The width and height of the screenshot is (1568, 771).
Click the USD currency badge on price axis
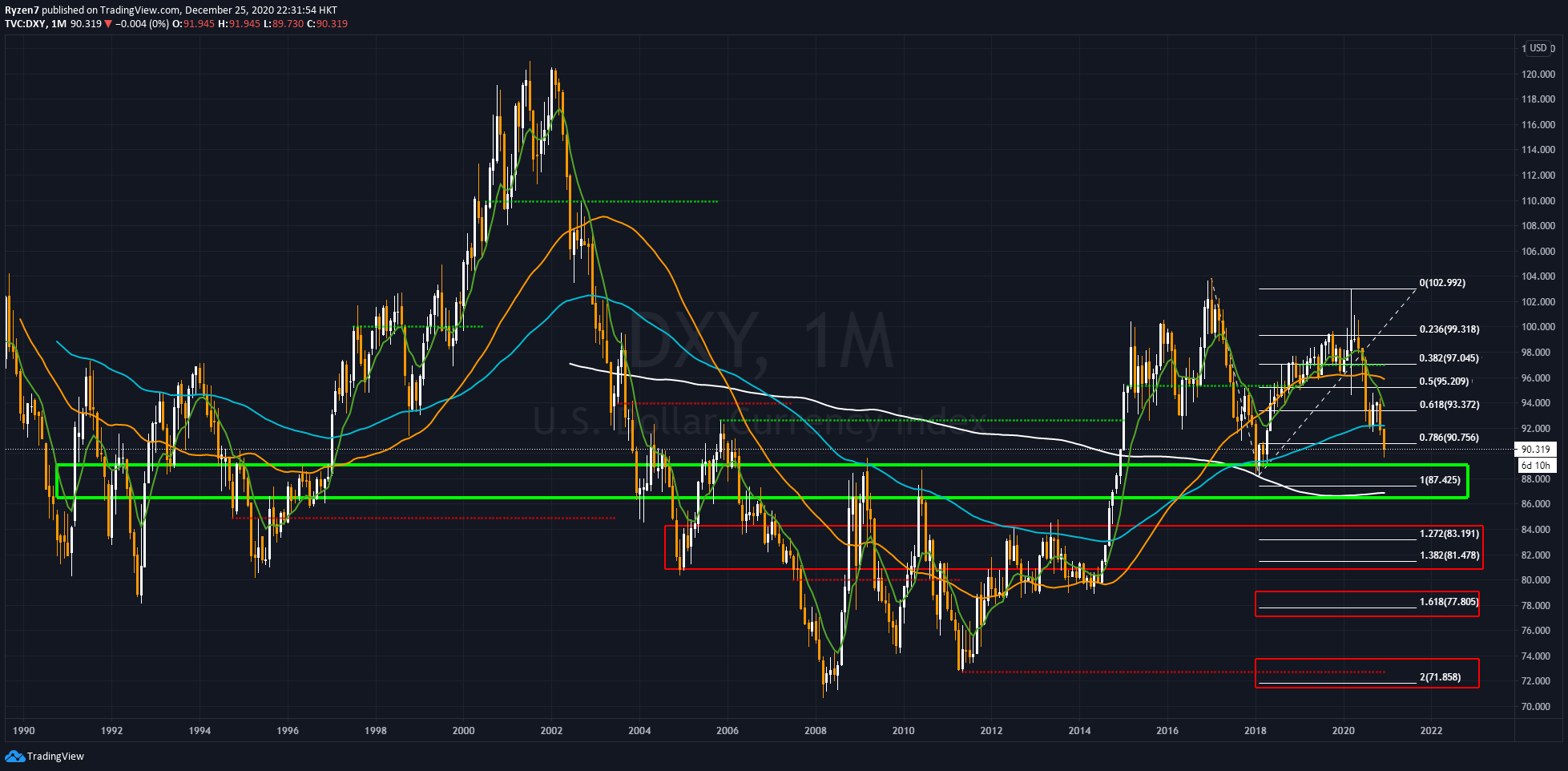(1538, 48)
